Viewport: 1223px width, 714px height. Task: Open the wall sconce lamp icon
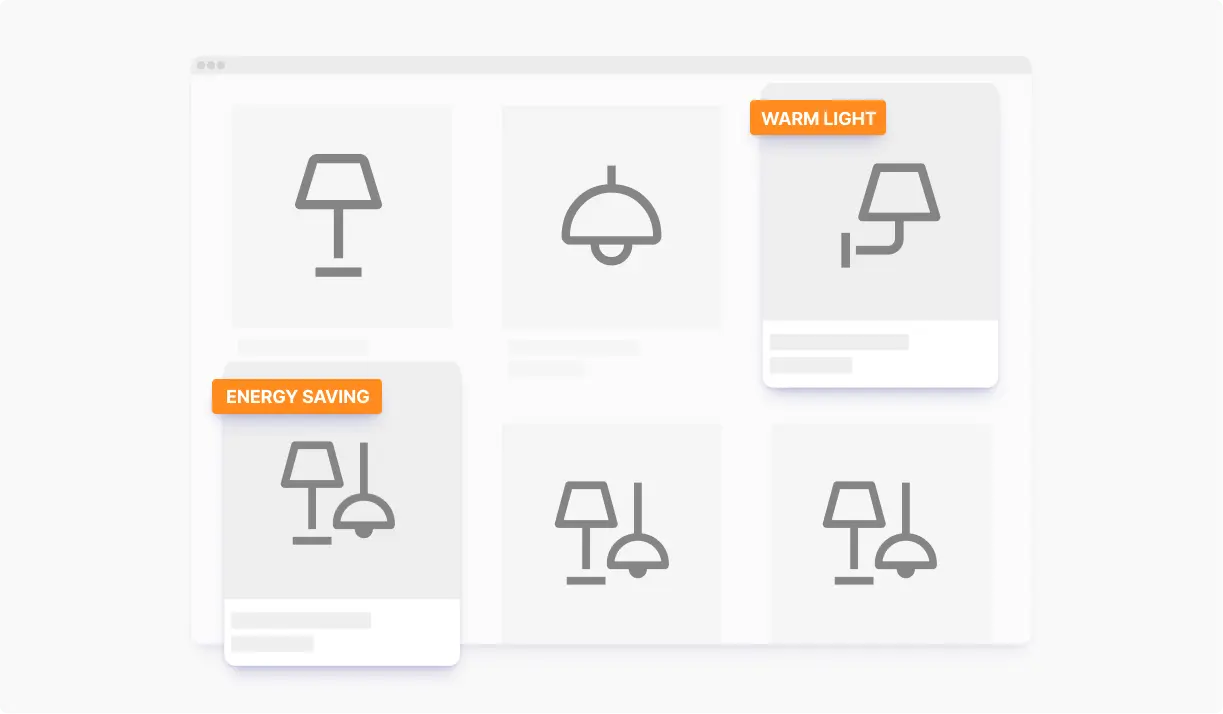point(890,216)
